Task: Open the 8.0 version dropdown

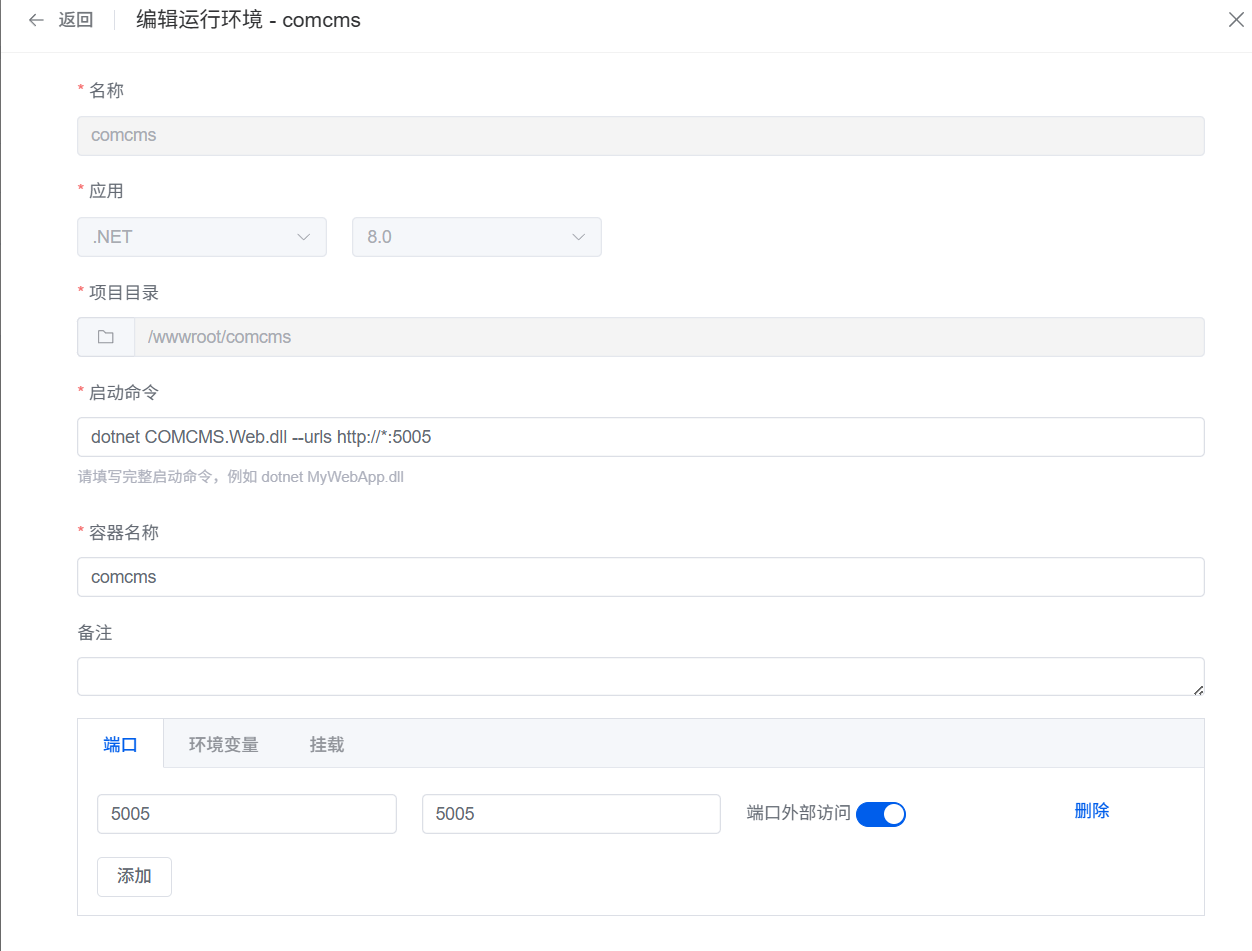Action: [x=477, y=237]
